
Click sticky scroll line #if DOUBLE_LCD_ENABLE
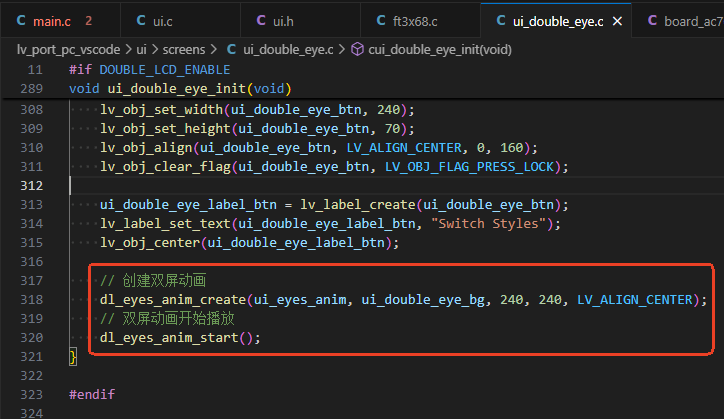click(x=150, y=70)
